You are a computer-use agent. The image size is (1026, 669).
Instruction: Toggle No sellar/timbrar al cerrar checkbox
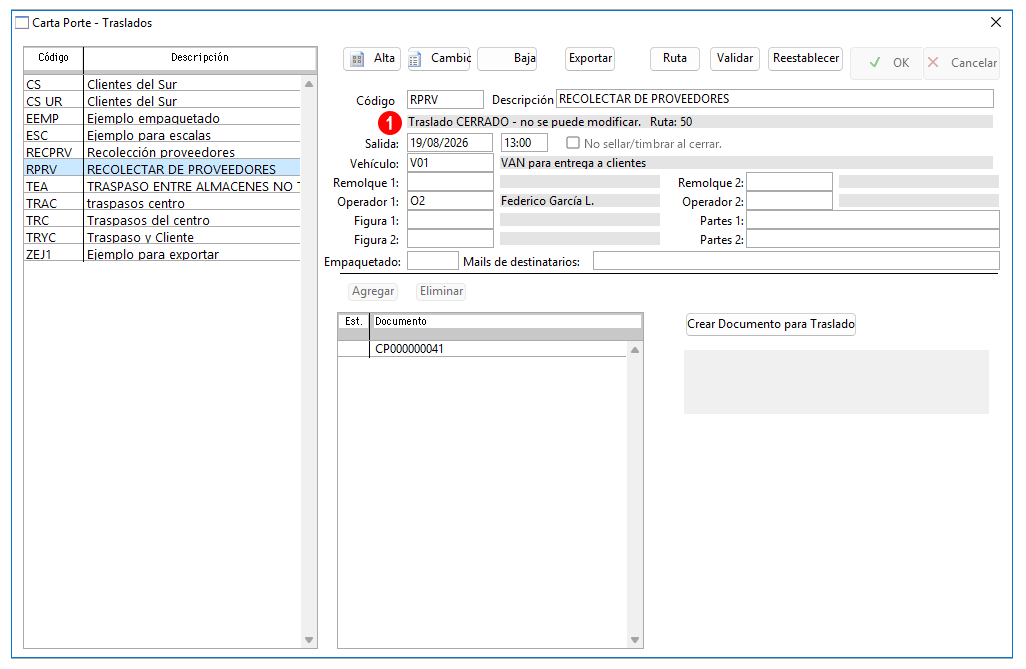pos(573,143)
